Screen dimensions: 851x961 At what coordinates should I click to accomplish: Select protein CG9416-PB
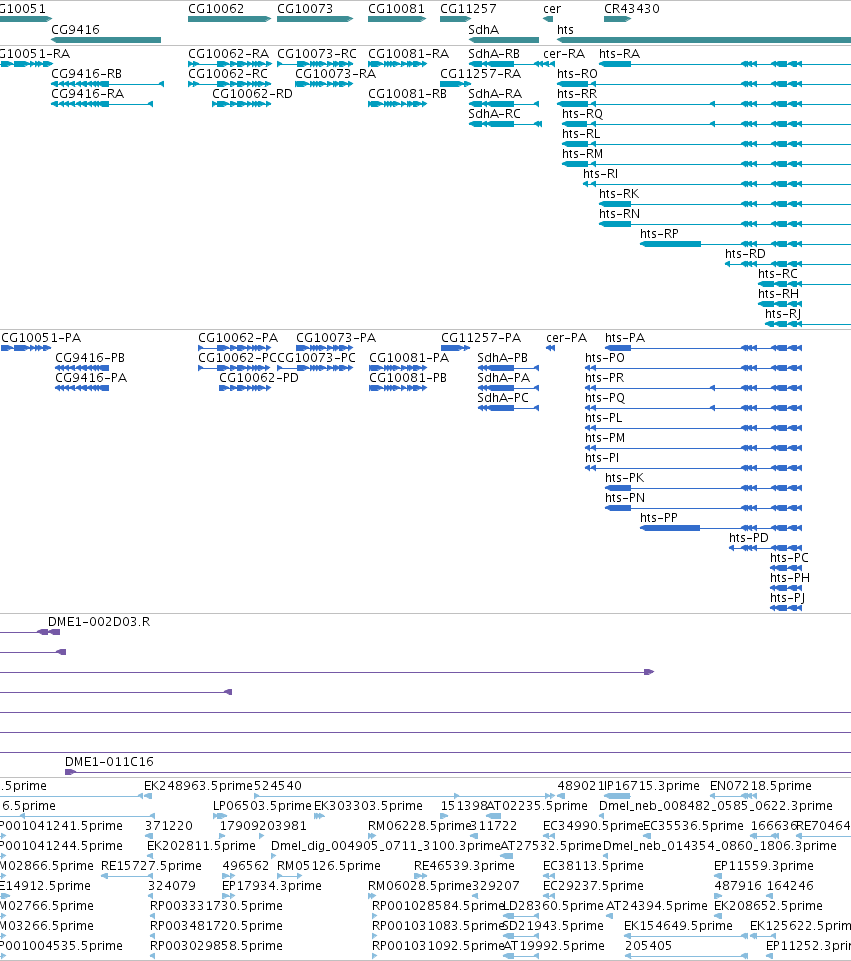[x=90, y=357]
